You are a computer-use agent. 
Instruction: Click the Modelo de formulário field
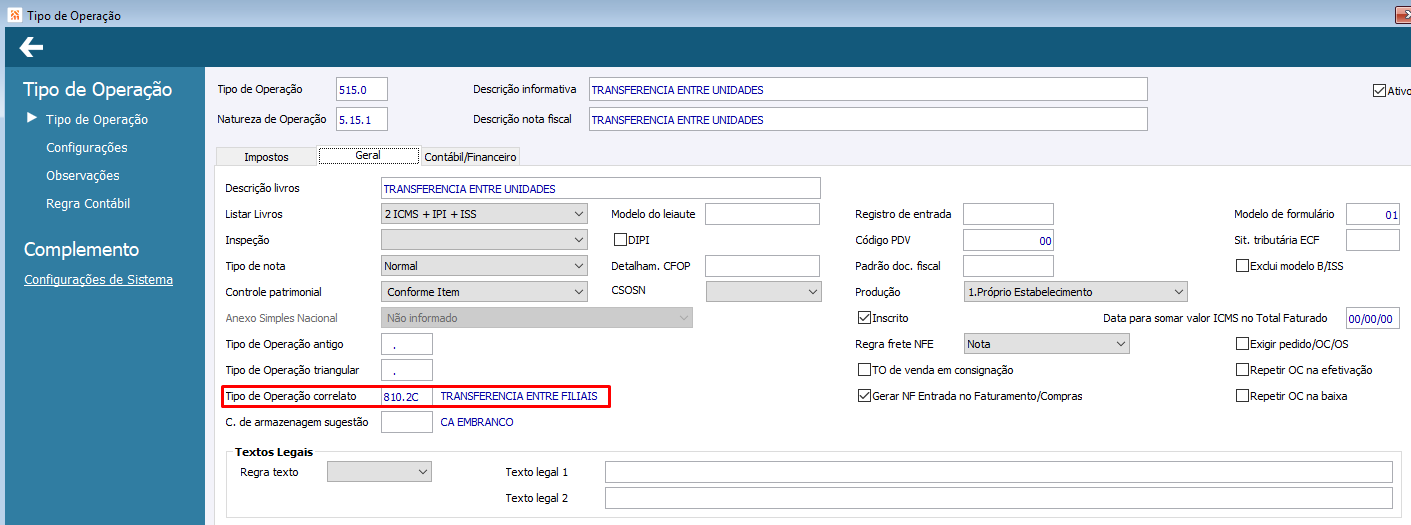tap(1373, 214)
